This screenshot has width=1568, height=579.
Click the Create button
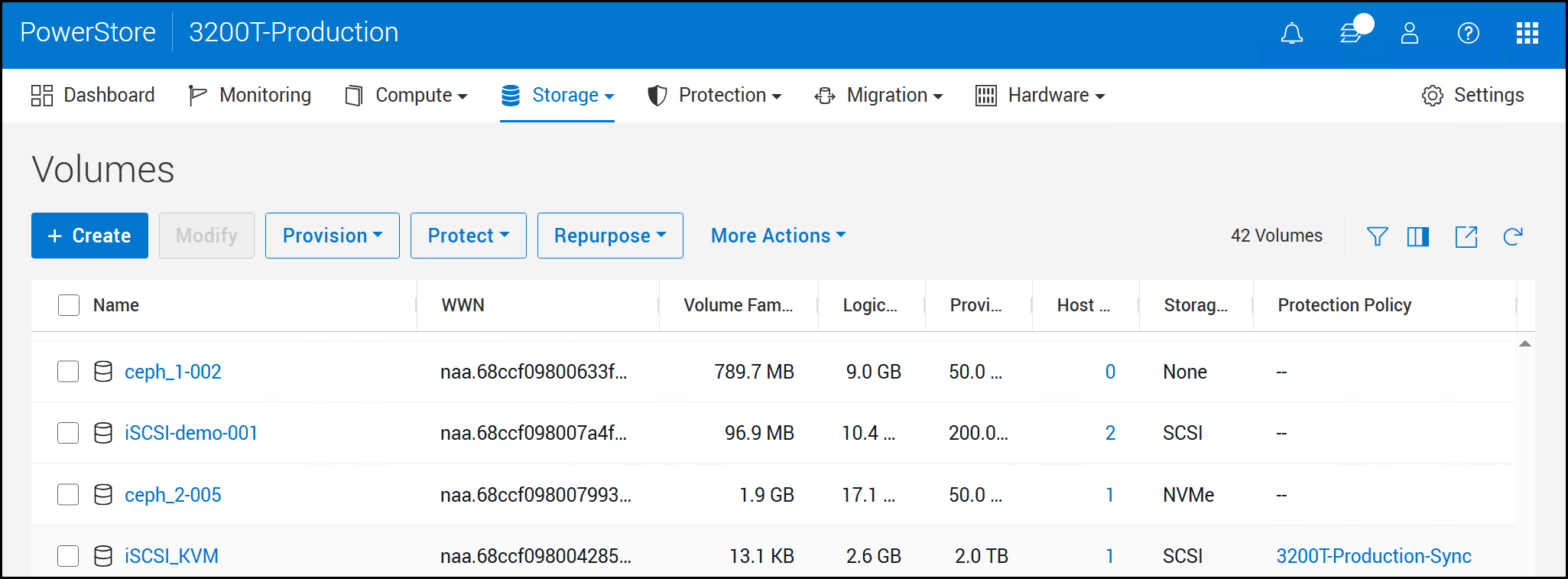[89, 236]
